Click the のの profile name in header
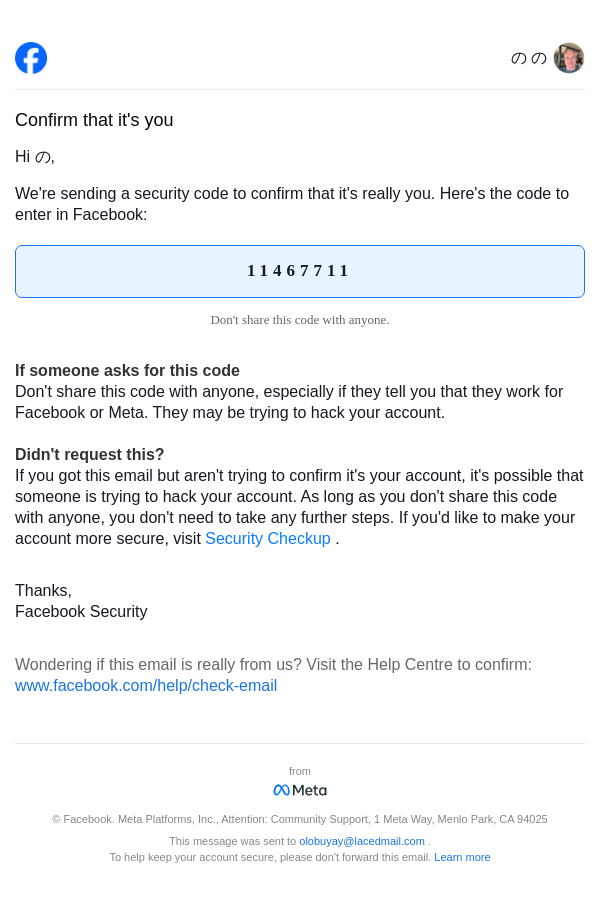The width and height of the screenshot is (600, 913). (528, 58)
